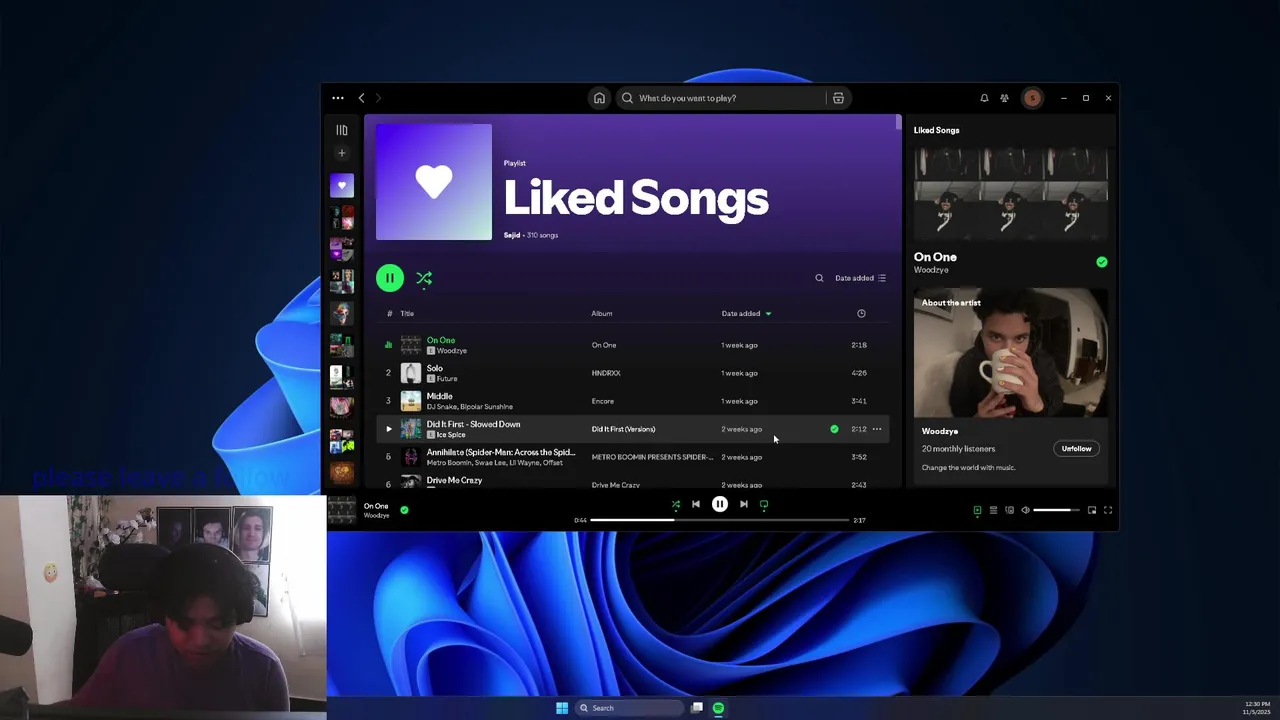Open the Liked Songs playlist cover image

434,182
